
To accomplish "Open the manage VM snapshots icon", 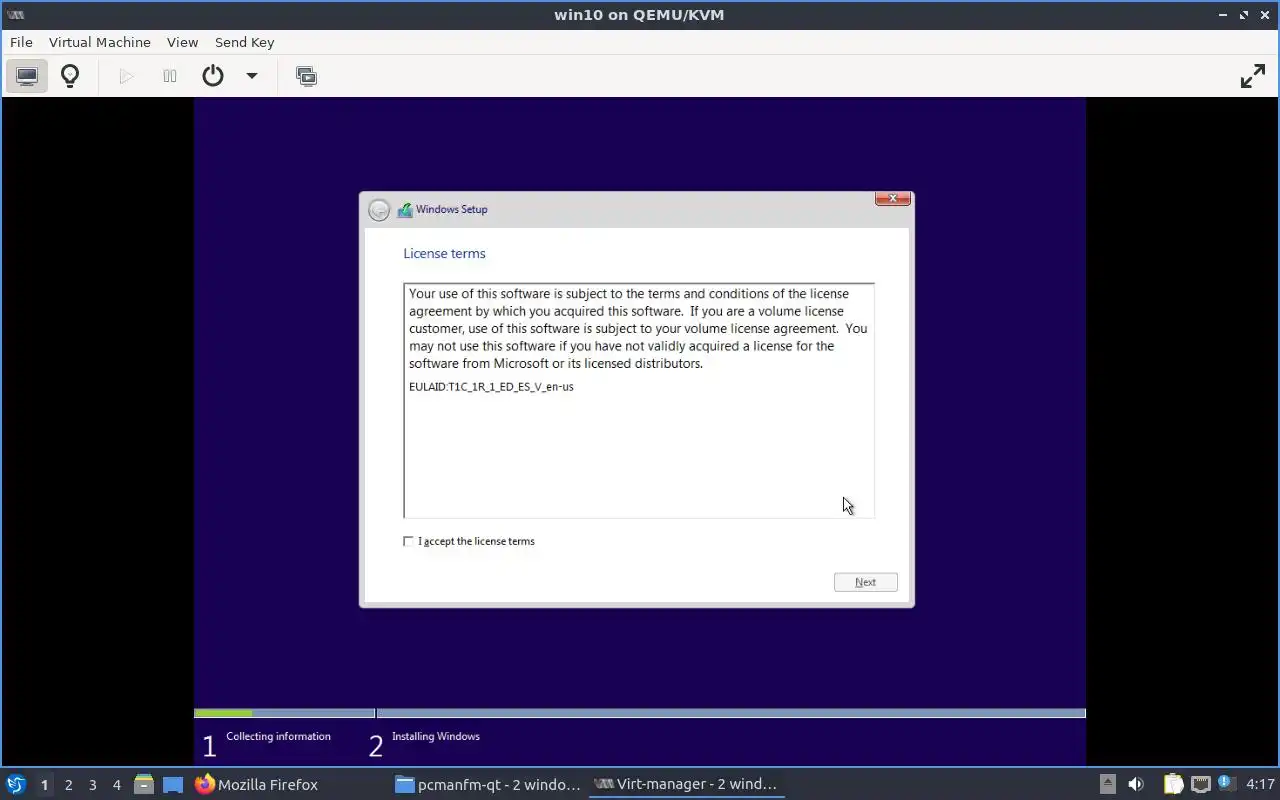I will point(307,76).
